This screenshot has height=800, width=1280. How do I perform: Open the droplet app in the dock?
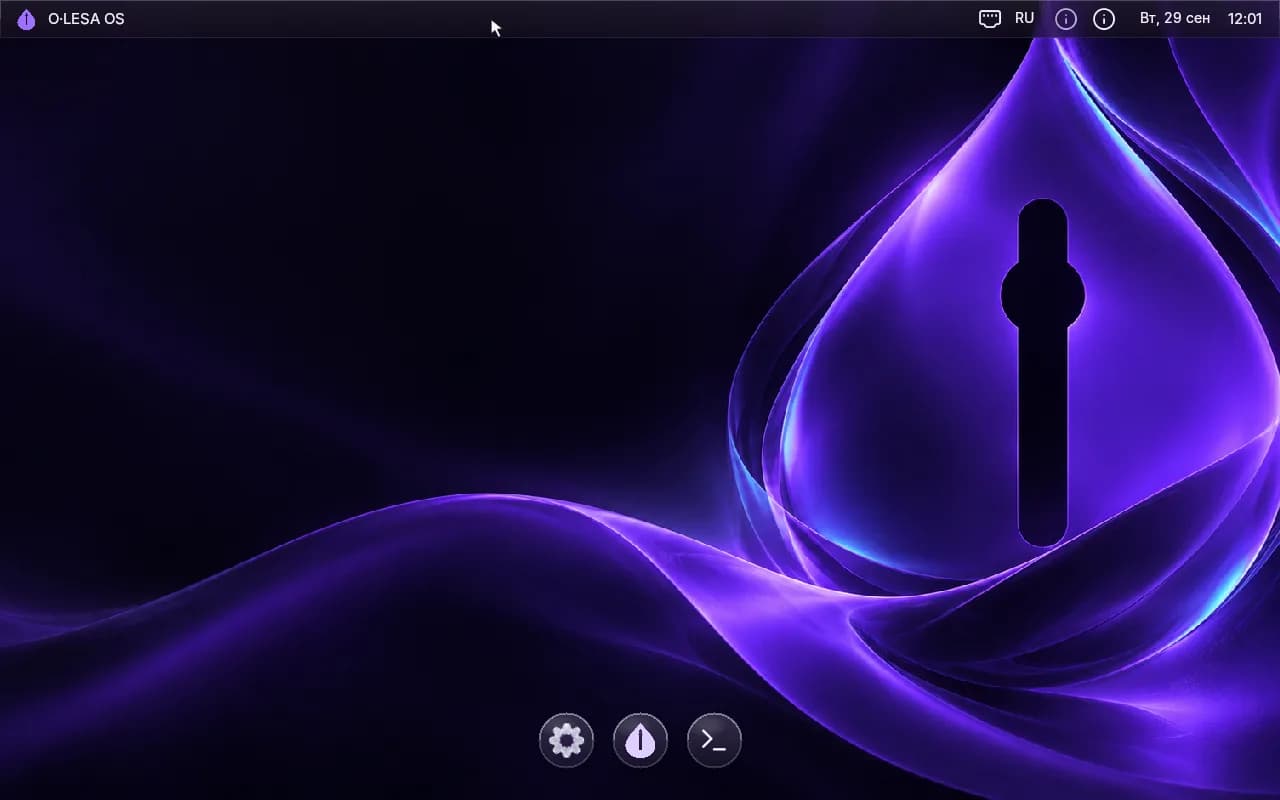(640, 741)
